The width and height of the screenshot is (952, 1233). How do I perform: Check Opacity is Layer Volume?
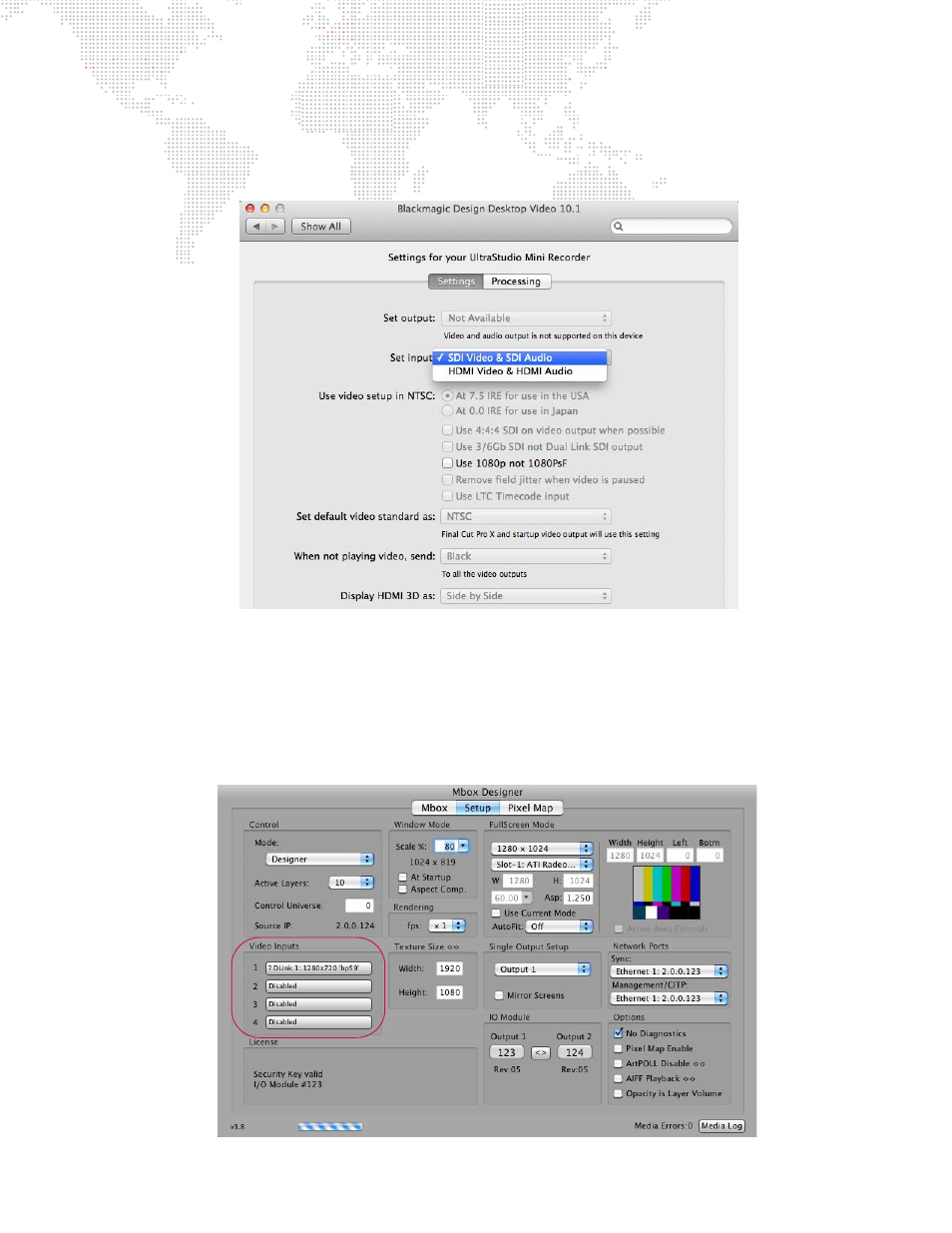618,1093
